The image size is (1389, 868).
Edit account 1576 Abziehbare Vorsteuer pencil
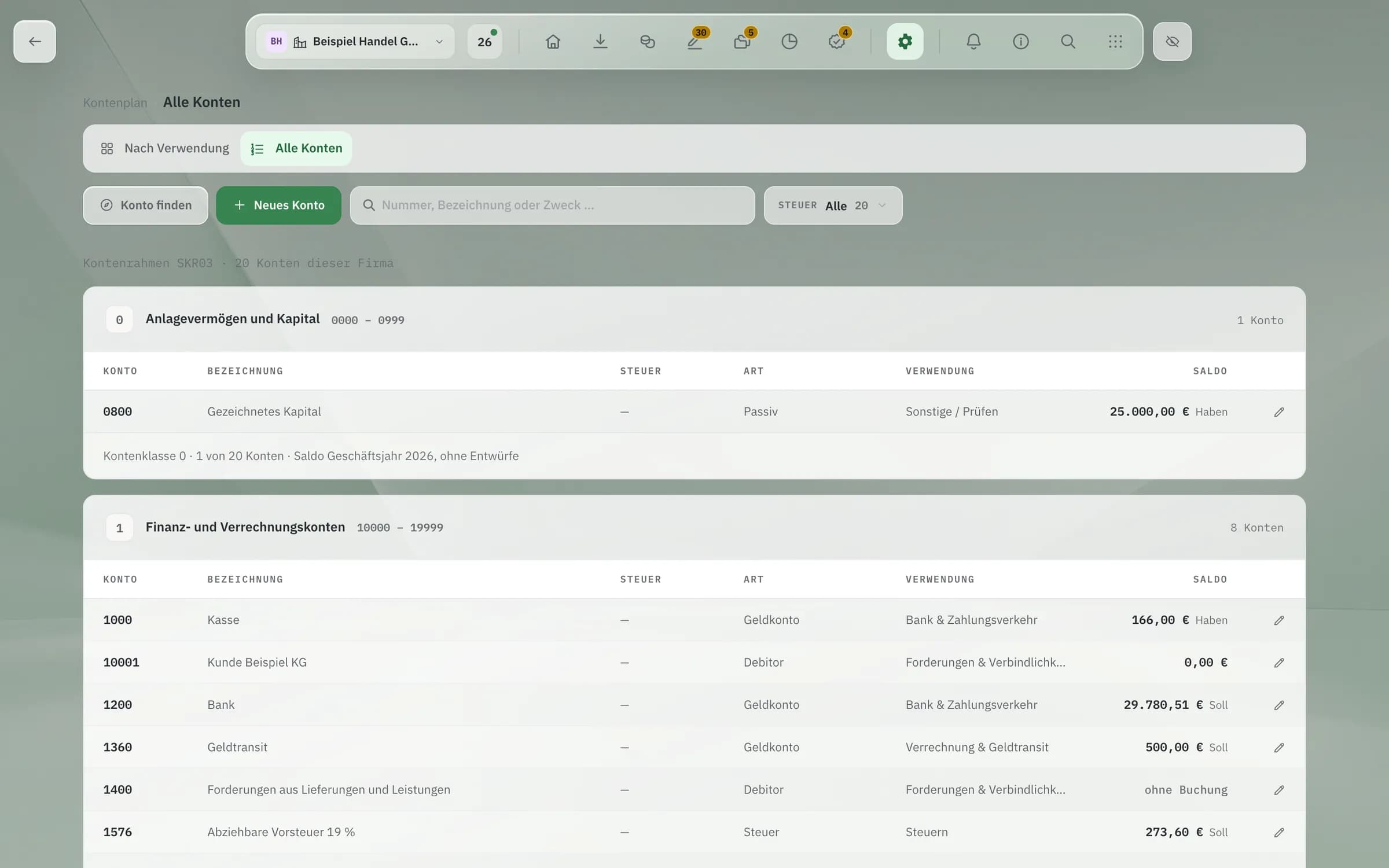click(x=1279, y=832)
